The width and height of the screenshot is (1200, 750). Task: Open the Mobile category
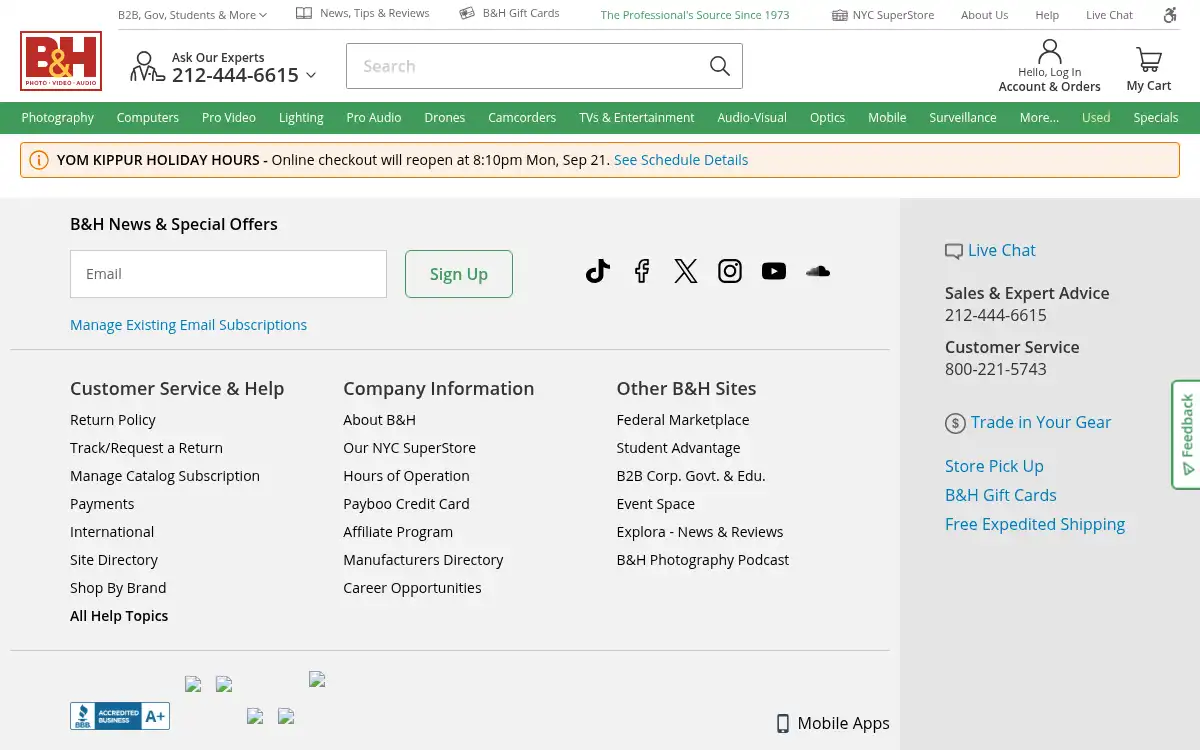coord(887,117)
